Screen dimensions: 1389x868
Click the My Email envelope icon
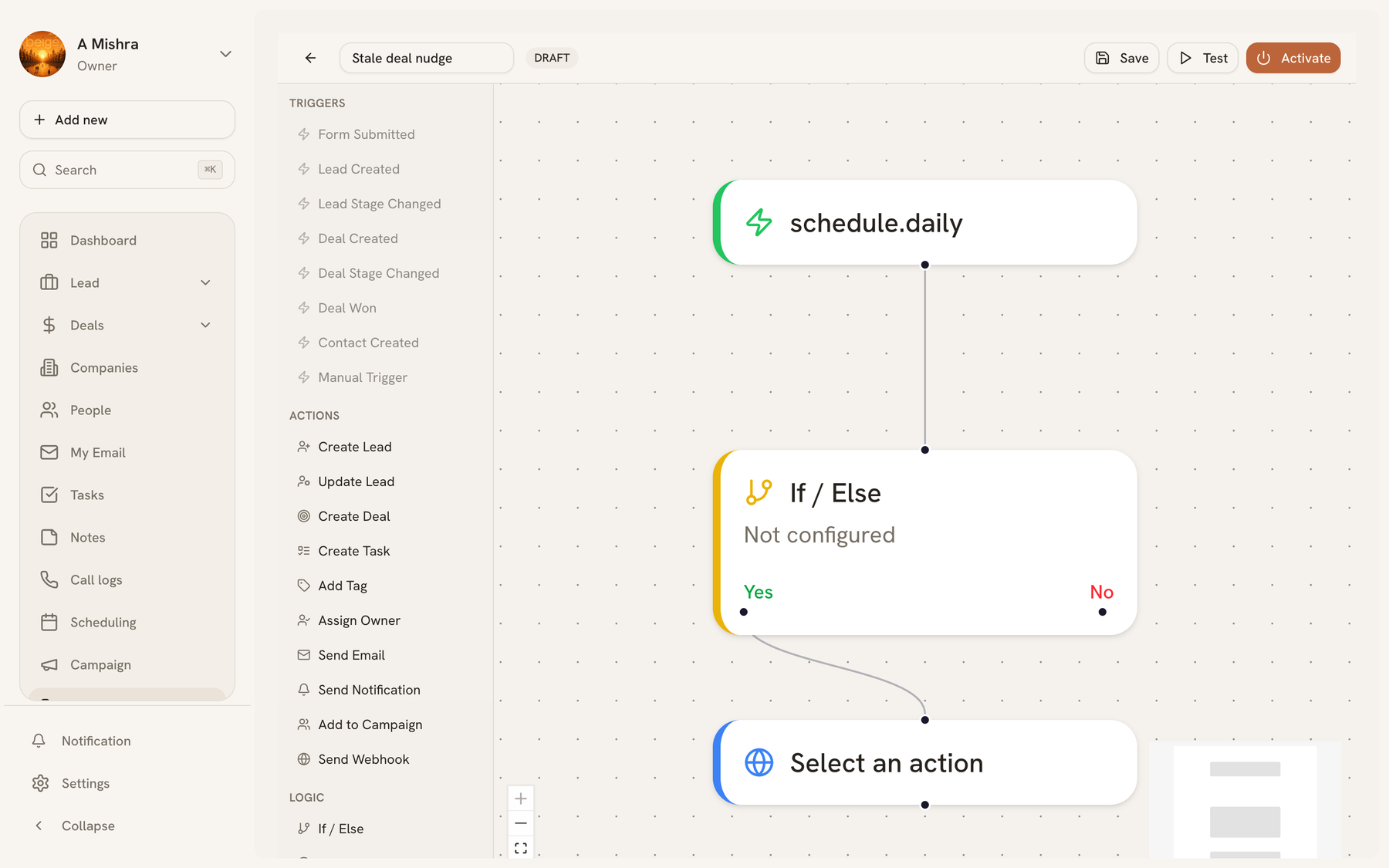tap(49, 452)
